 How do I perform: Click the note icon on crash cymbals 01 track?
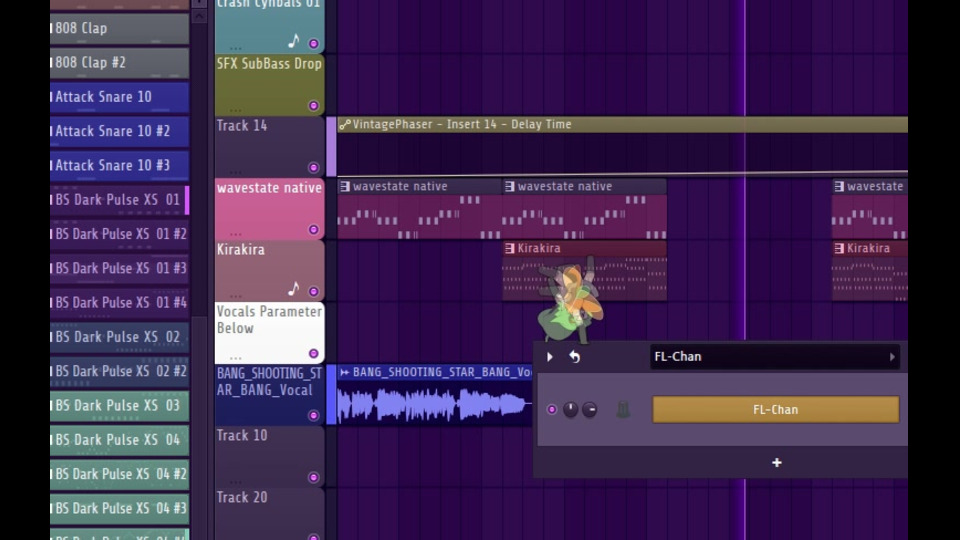click(294, 41)
